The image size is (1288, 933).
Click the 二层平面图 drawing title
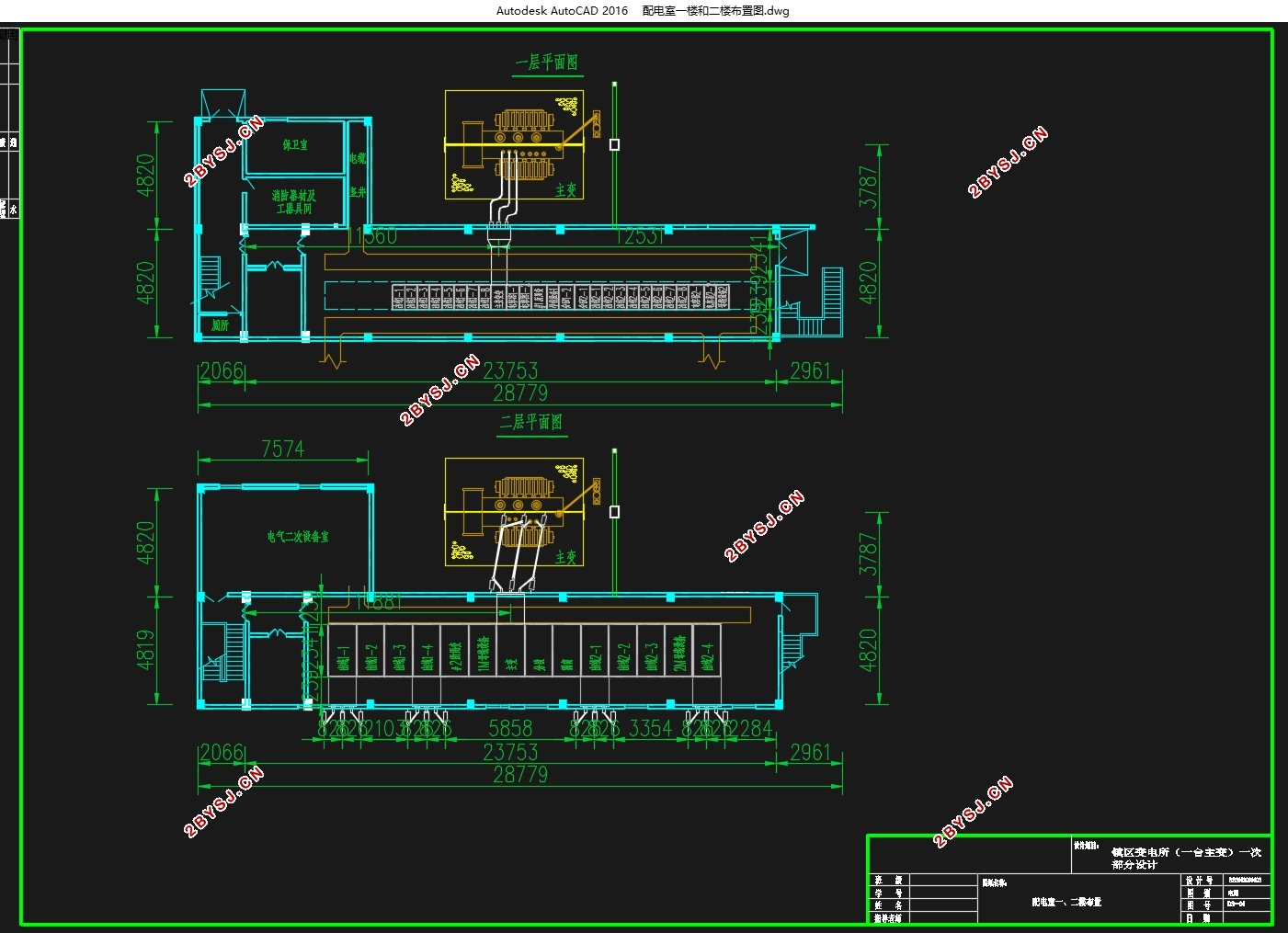pyautogui.click(x=531, y=422)
